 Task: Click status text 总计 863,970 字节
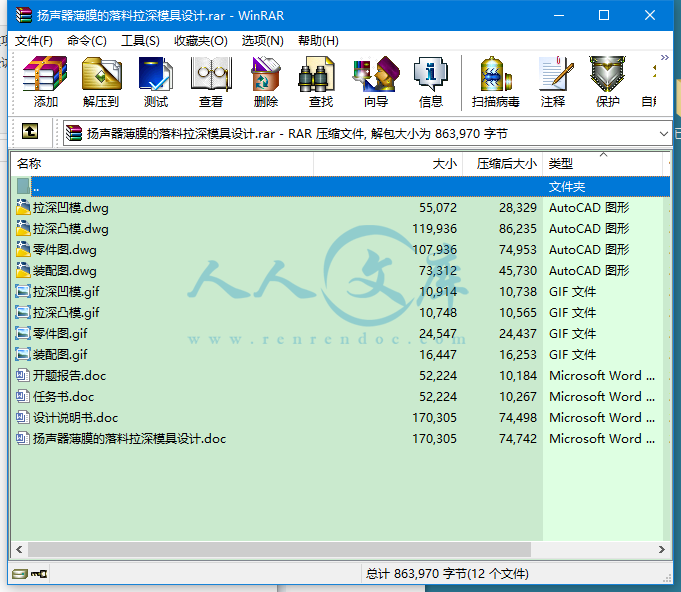[x=417, y=574]
